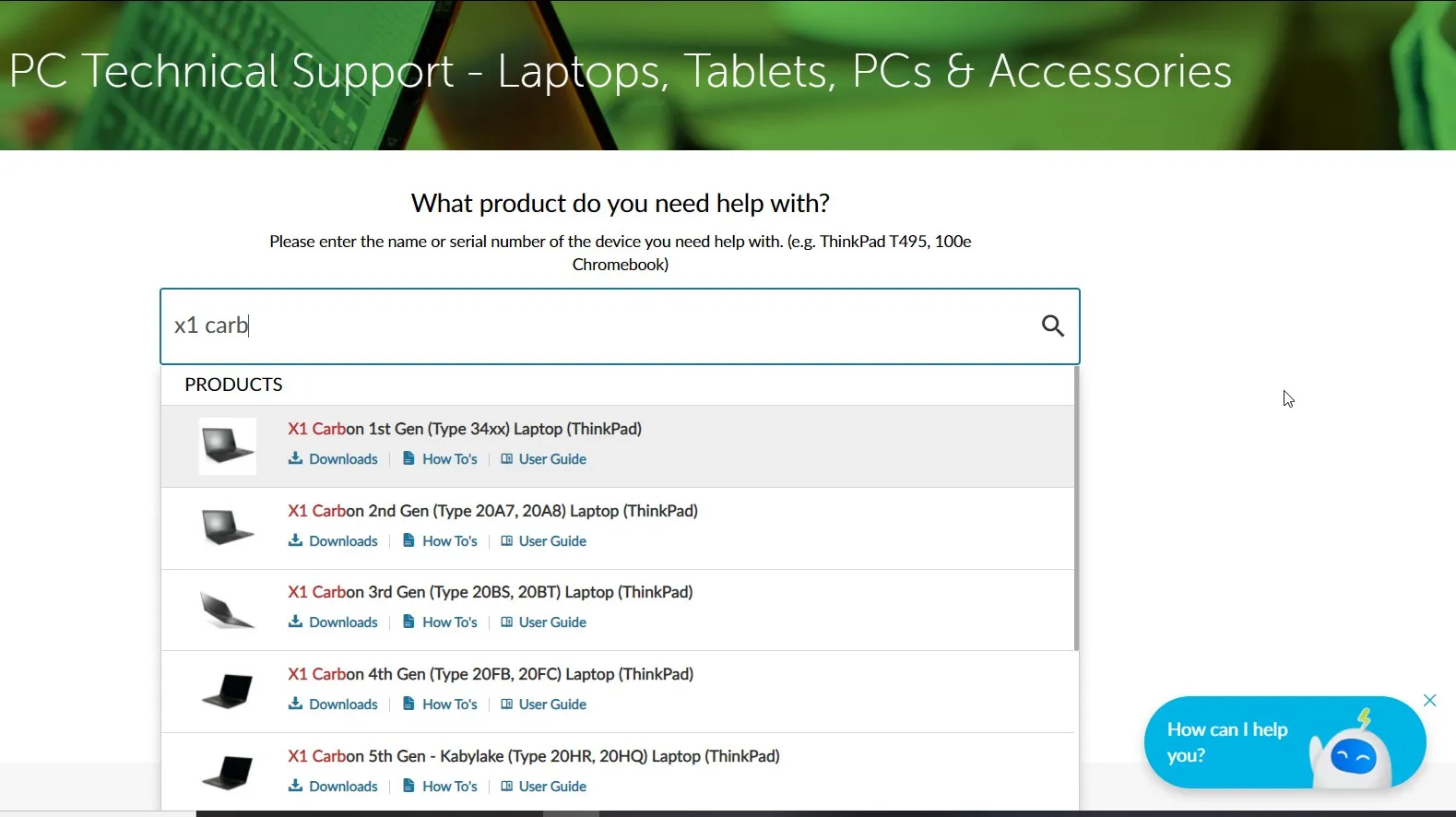Click X1 Carbon 1st Gen laptop thumbnail

point(228,446)
